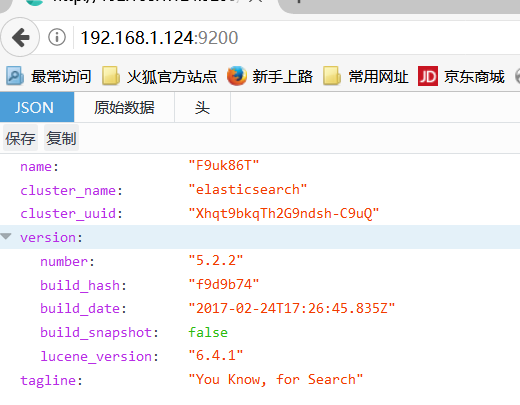Switch to the 头 headers tab
This screenshot has width=520, height=405.
202,107
